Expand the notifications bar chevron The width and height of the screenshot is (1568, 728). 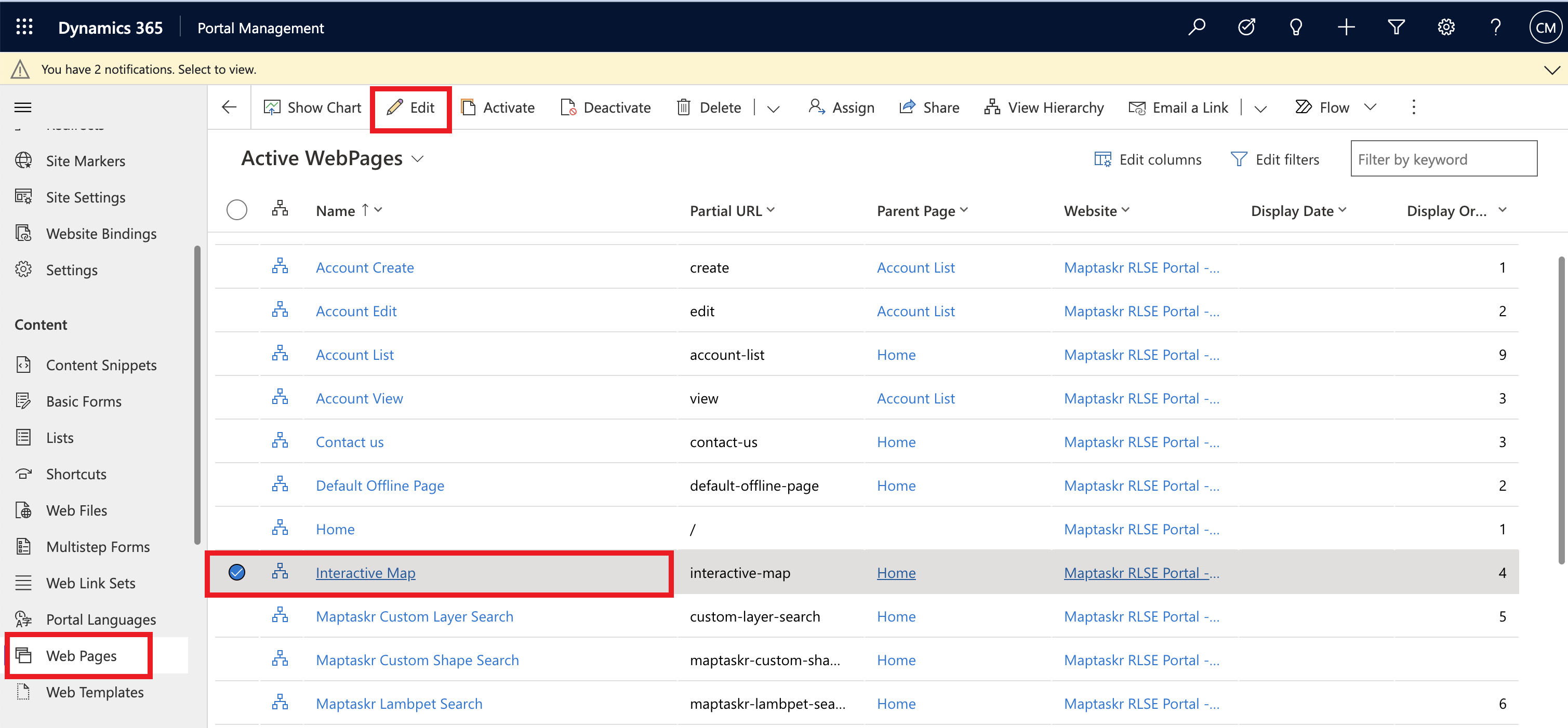(1551, 70)
